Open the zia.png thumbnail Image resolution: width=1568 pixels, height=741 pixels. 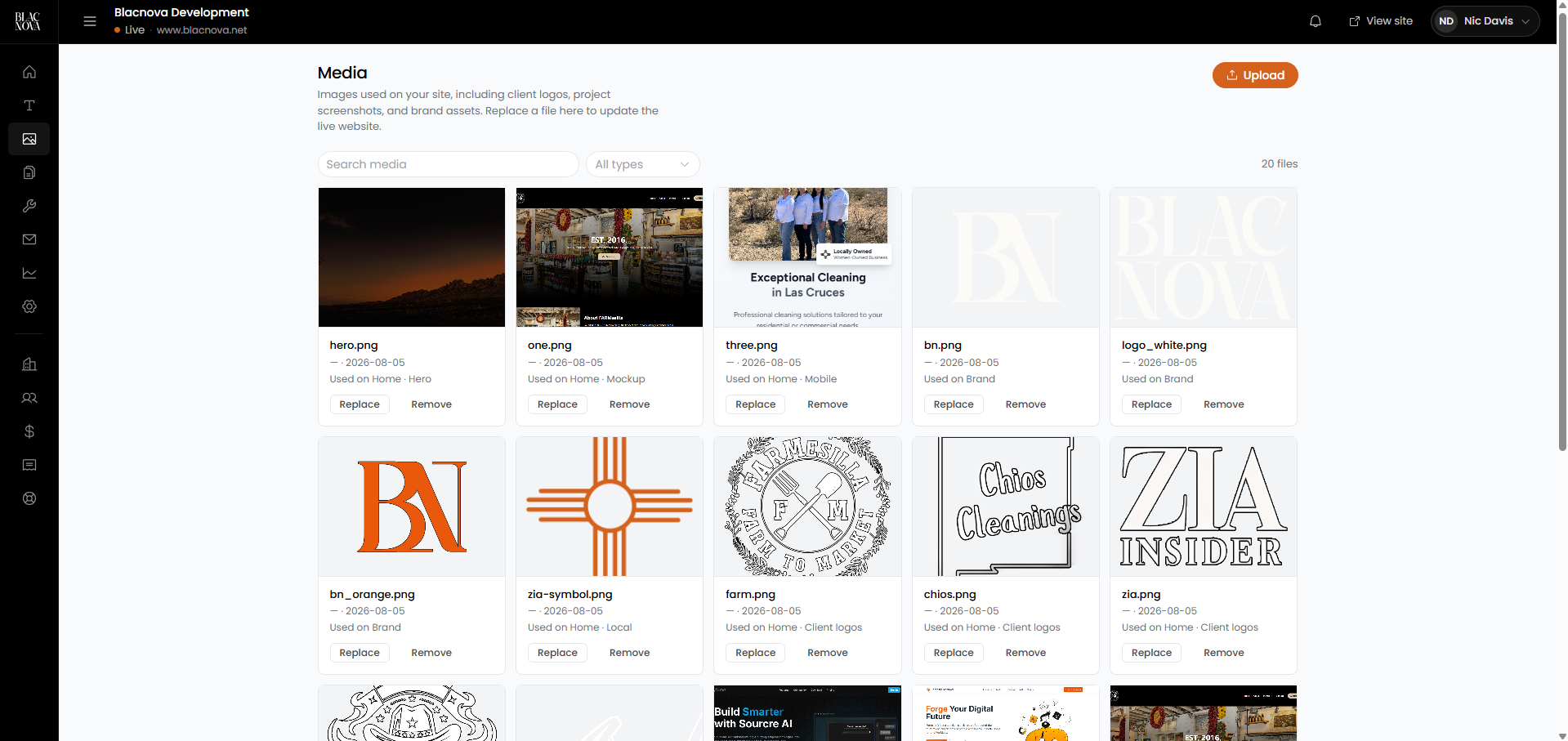pyautogui.click(x=1204, y=507)
